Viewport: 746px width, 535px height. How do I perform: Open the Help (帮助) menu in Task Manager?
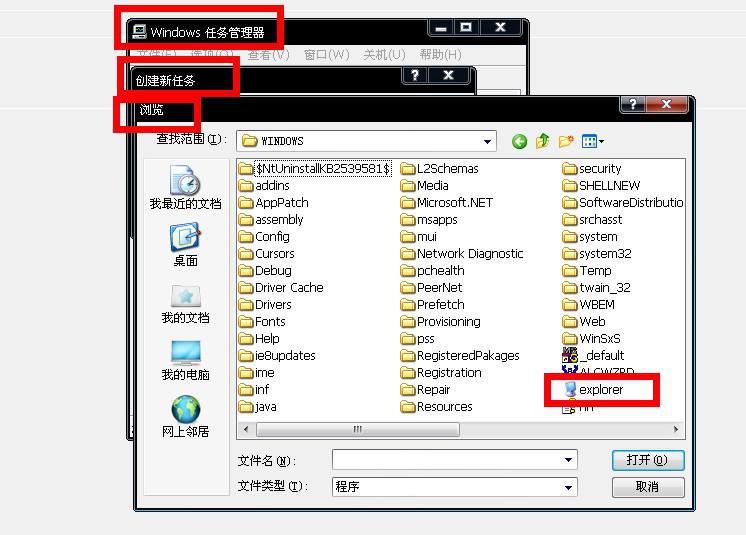[441, 55]
